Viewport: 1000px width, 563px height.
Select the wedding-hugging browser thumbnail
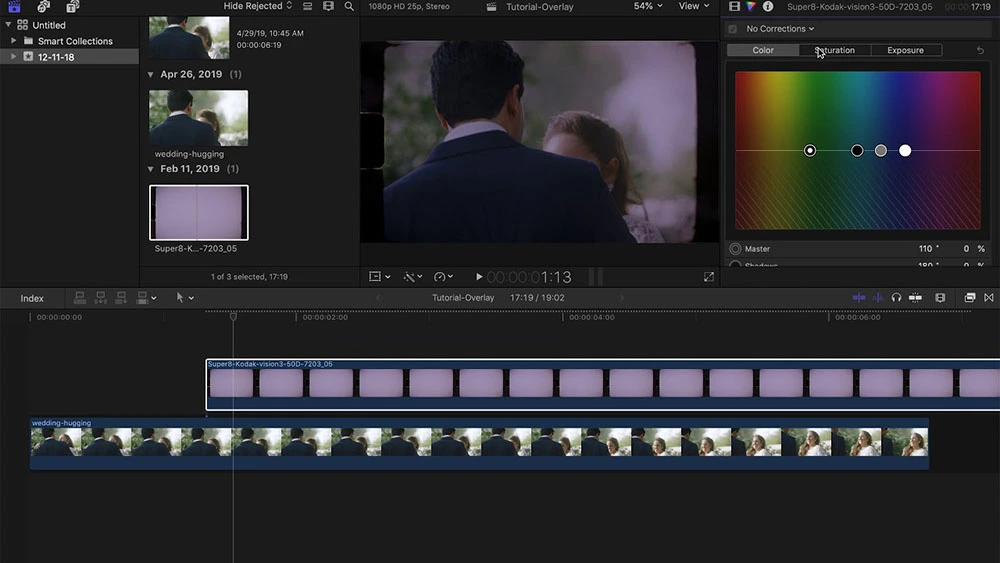coord(198,118)
